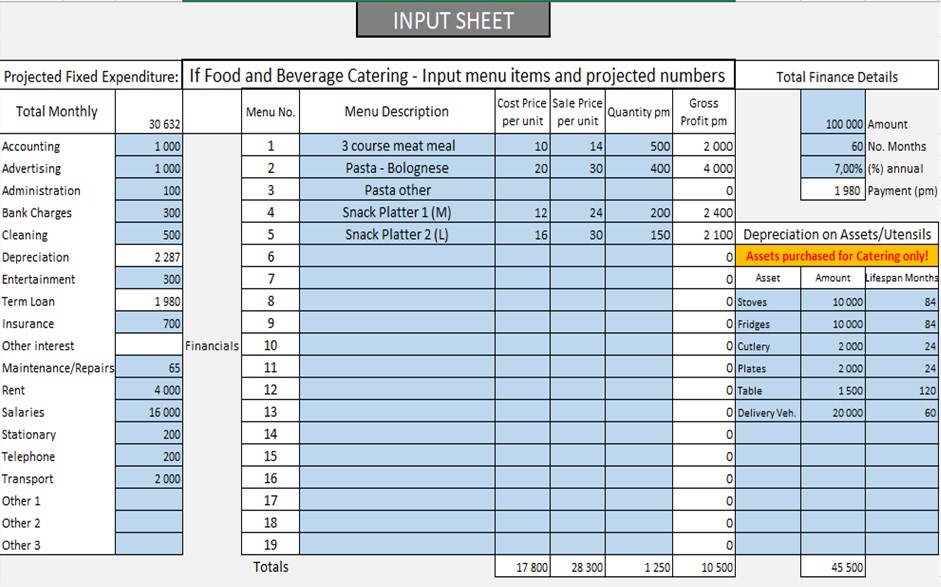This screenshot has height=587, width=941.
Task: Click the Payment (pm) value 1 980
Action: (833, 190)
